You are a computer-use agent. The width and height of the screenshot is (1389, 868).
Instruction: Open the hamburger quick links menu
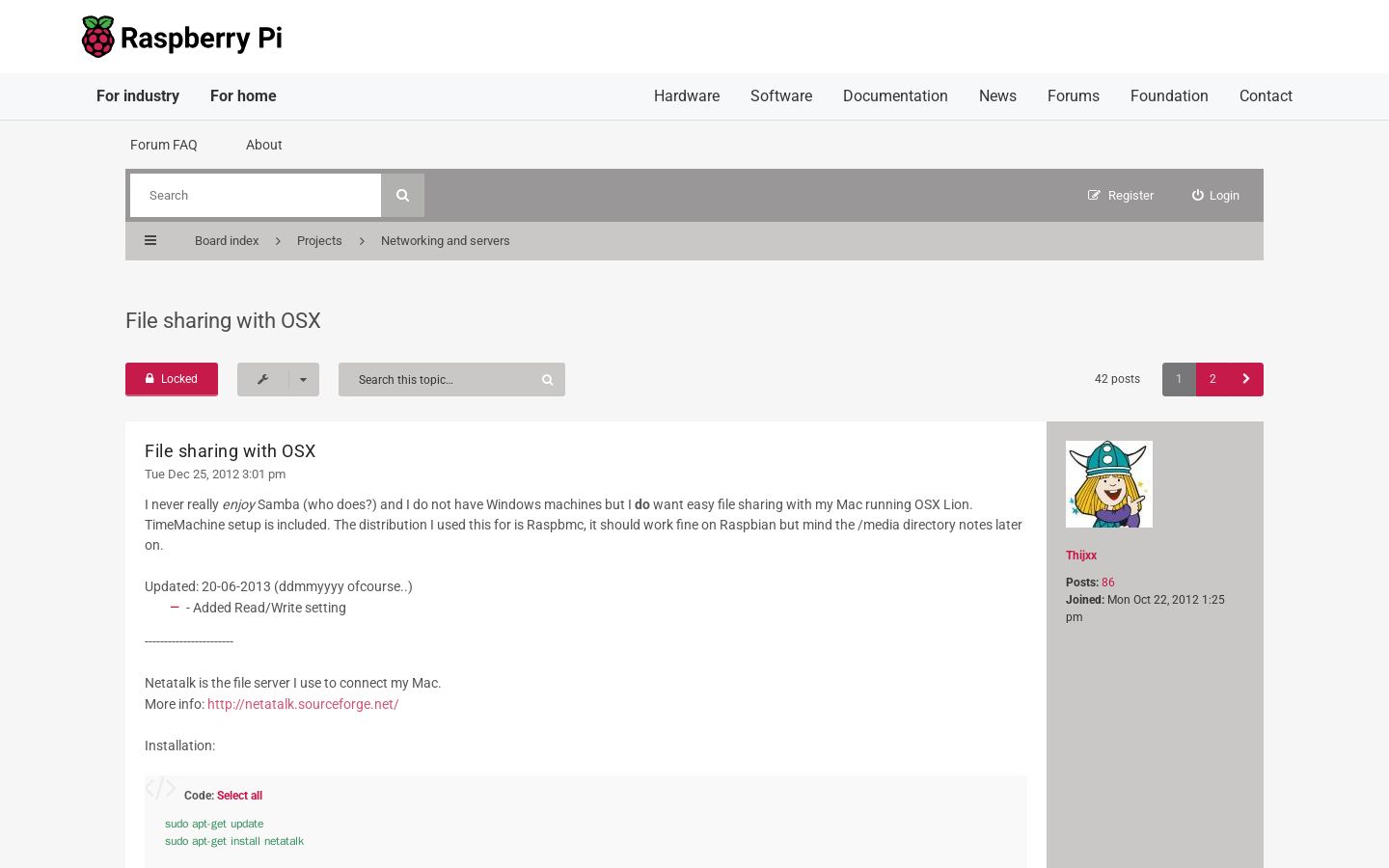[x=150, y=241]
